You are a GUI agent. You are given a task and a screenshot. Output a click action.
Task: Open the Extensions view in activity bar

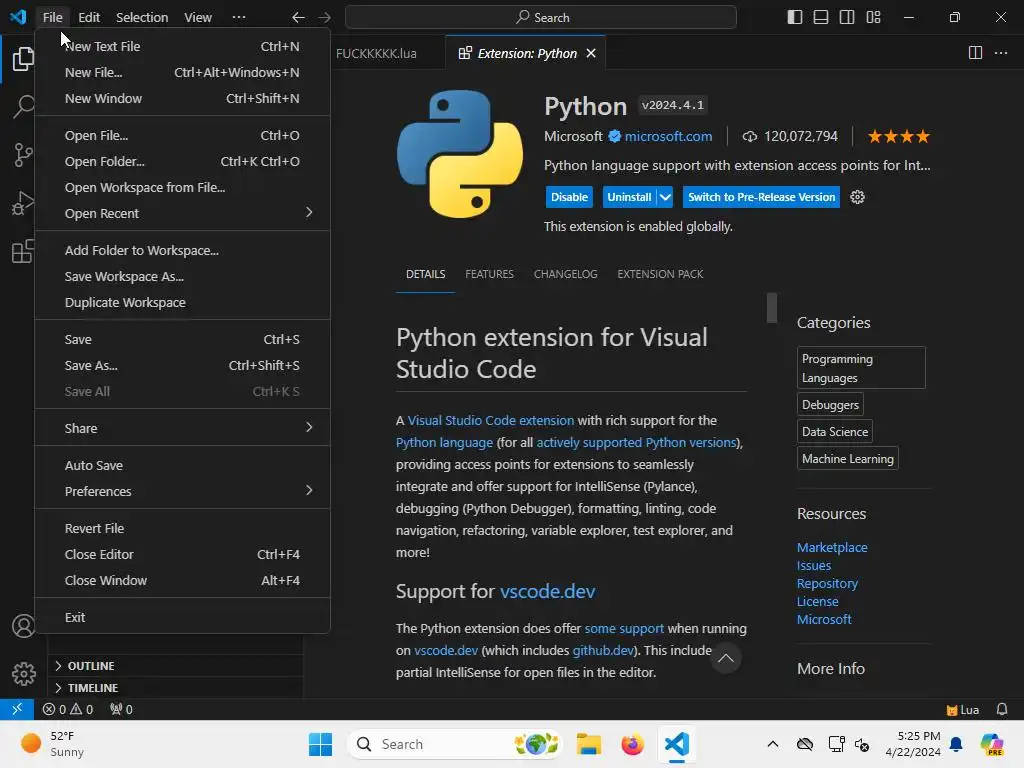(23, 251)
